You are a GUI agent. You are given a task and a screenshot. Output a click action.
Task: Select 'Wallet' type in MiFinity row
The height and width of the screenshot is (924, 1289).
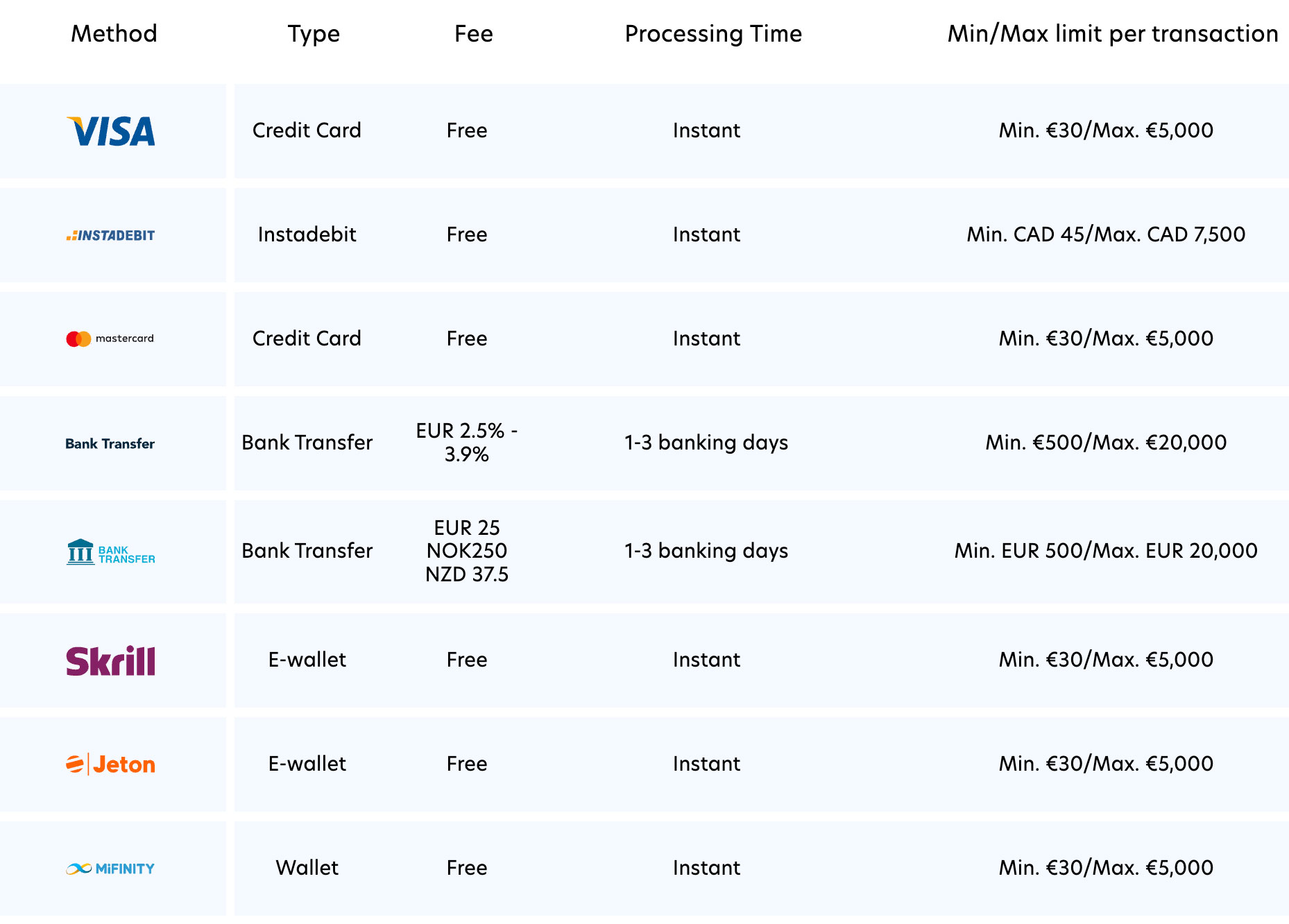pyautogui.click(x=307, y=868)
